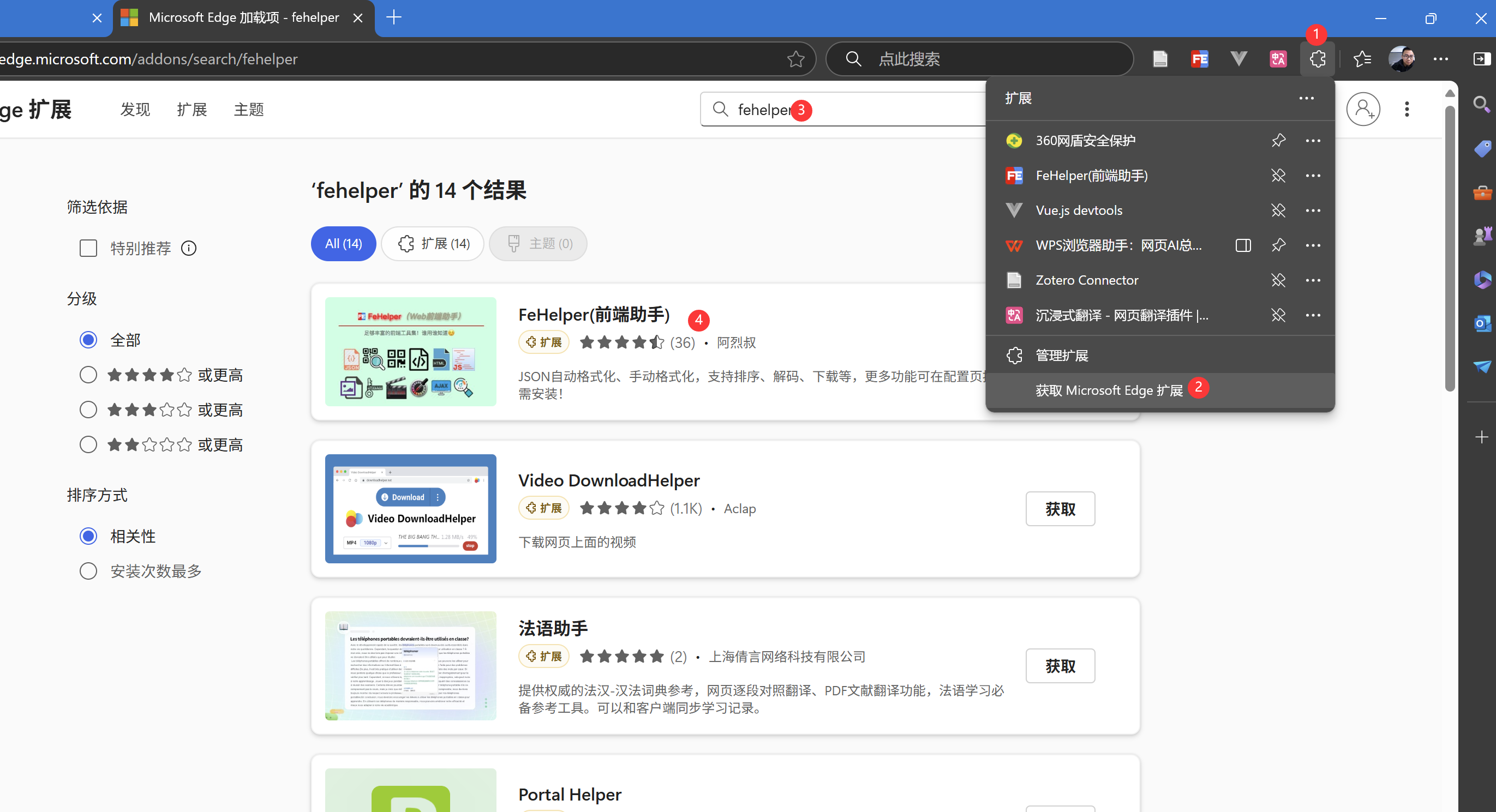
Task: Open add-ons page vertical dots menu
Action: 1407,109
